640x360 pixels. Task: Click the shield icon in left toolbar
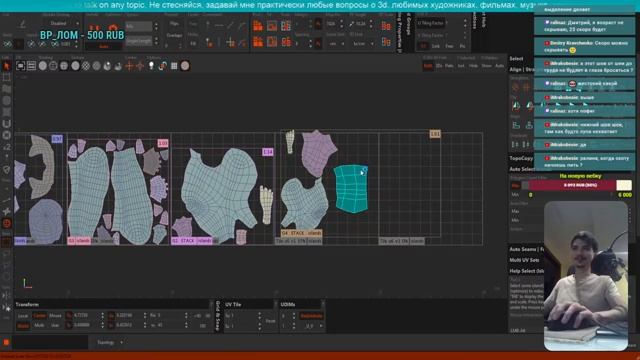7,169
